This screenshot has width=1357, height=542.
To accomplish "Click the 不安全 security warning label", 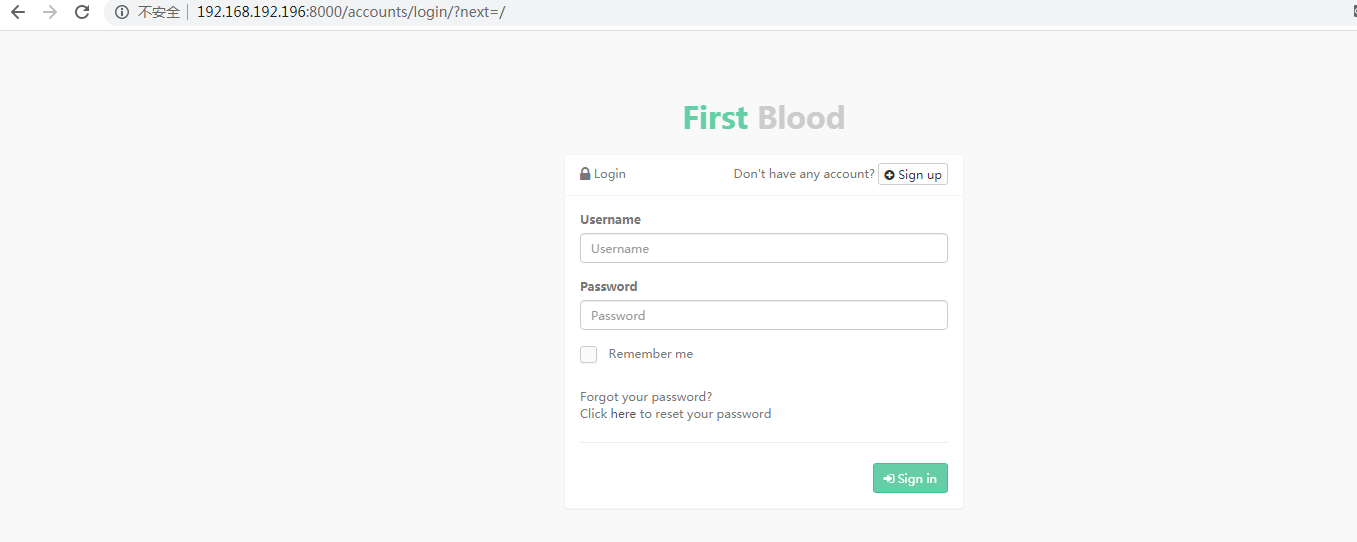I will [x=158, y=12].
